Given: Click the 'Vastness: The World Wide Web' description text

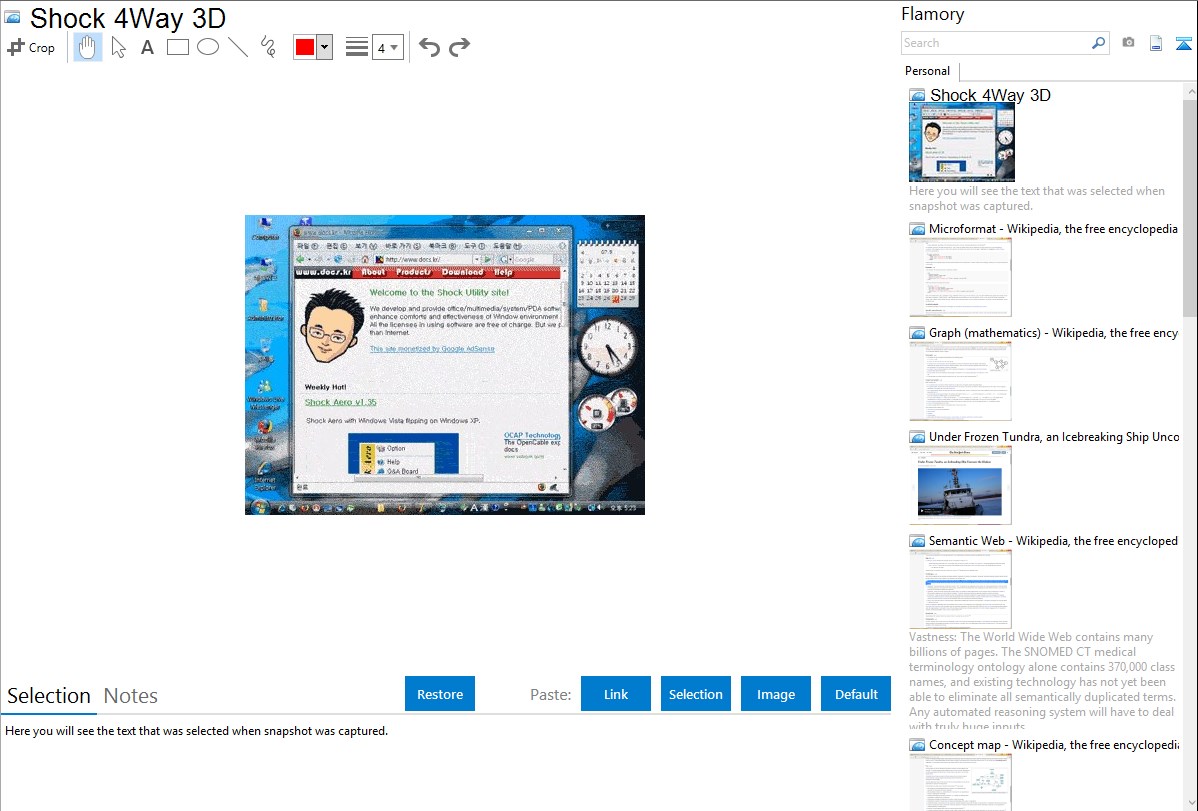Looking at the screenshot, I should (1043, 681).
